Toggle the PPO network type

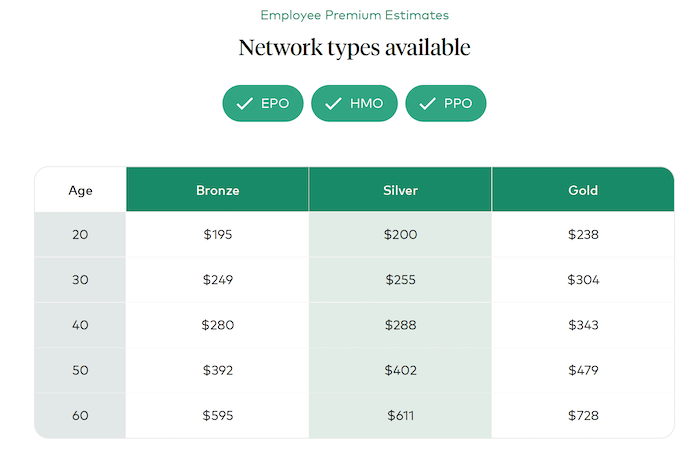coord(446,104)
